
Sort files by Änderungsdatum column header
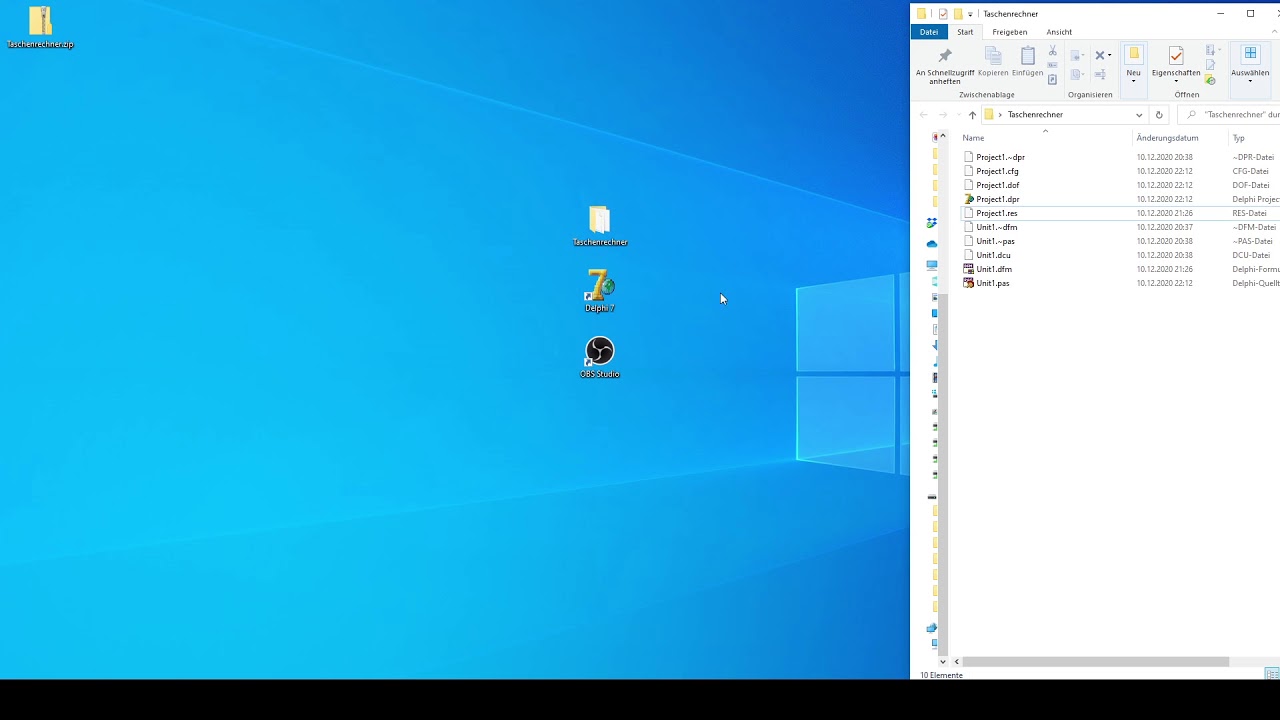(1180, 138)
